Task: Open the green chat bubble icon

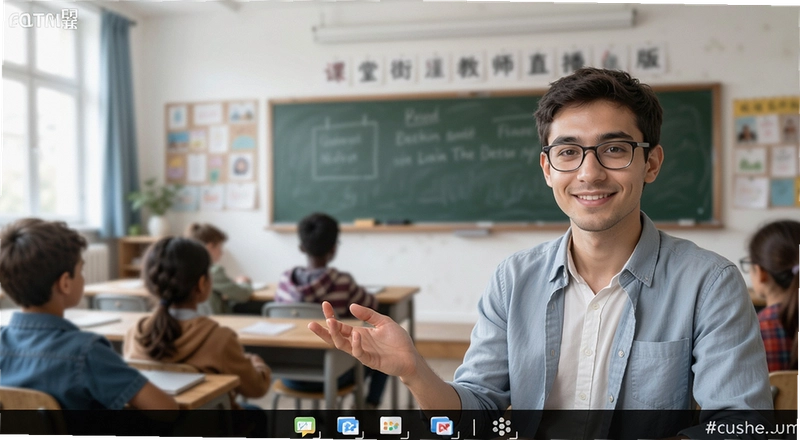Action: coord(305,426)
